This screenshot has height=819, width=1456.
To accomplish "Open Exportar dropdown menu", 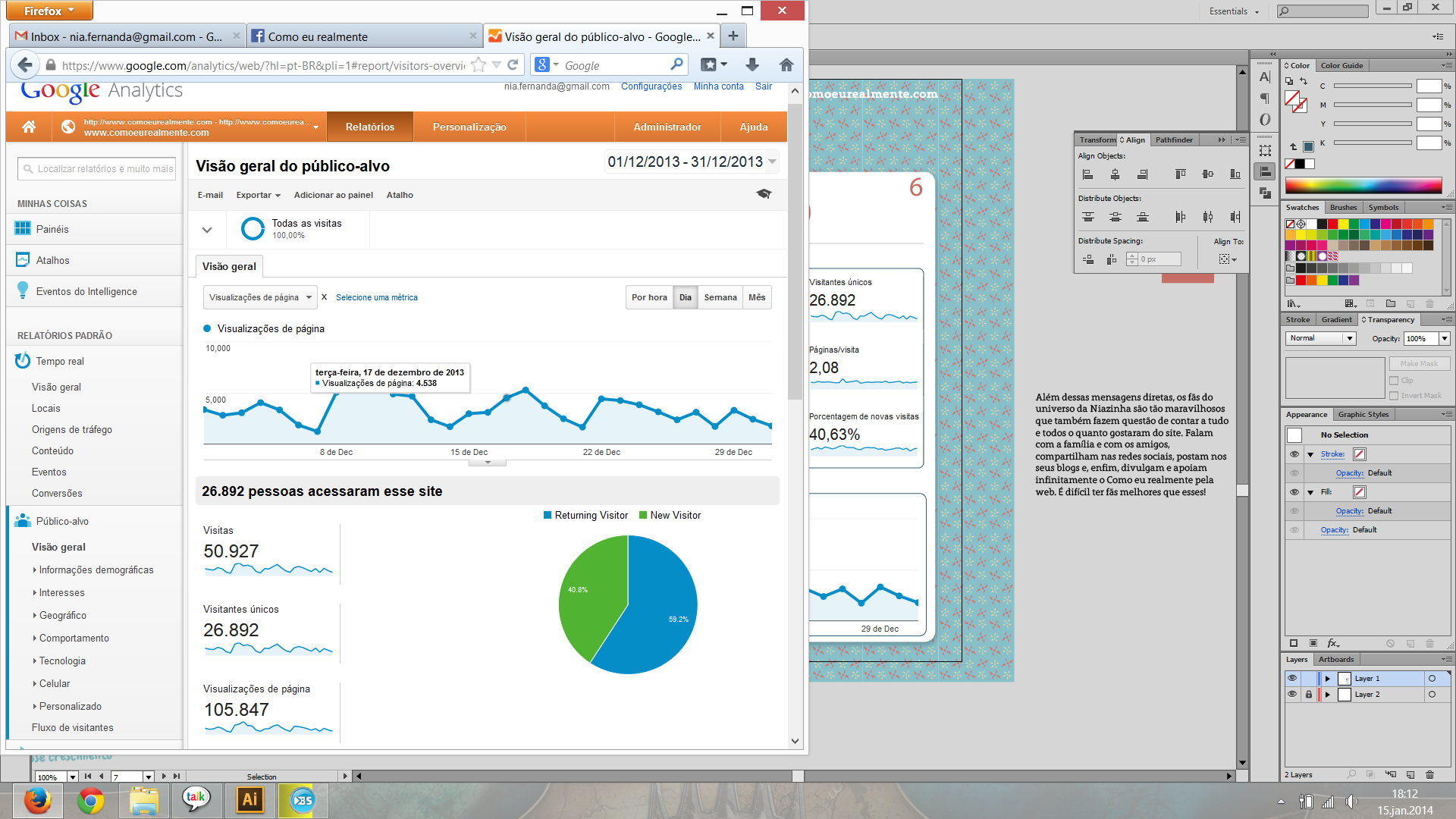I will [259, 195].
